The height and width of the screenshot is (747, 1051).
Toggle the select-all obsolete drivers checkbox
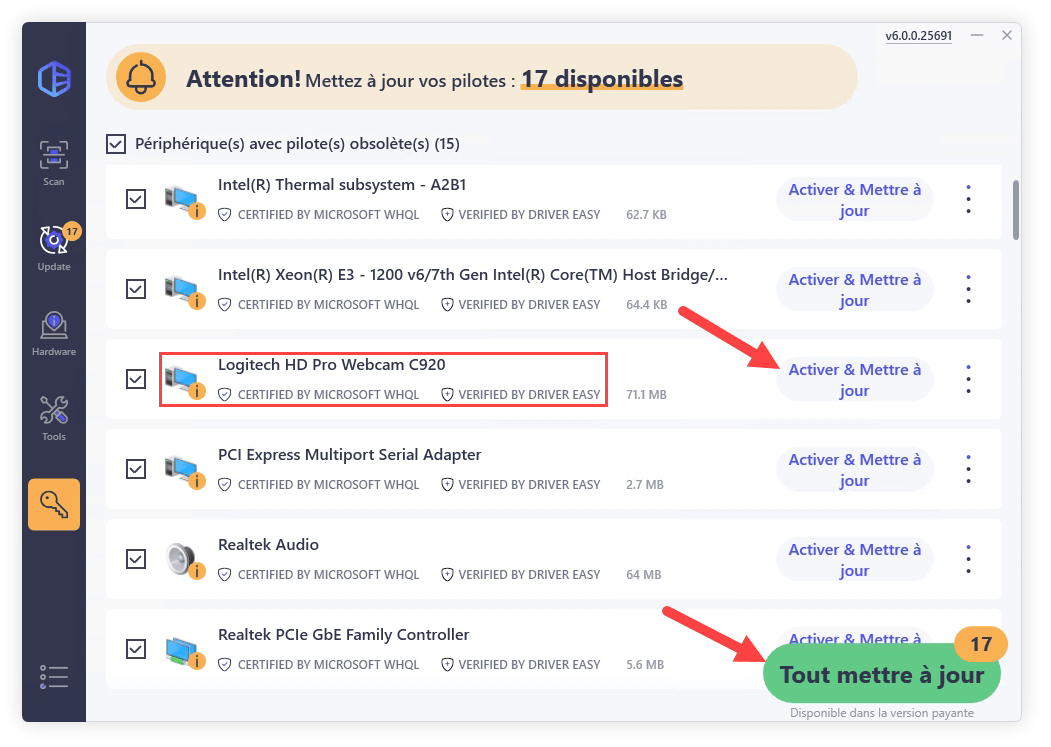[x=116, y=144]
